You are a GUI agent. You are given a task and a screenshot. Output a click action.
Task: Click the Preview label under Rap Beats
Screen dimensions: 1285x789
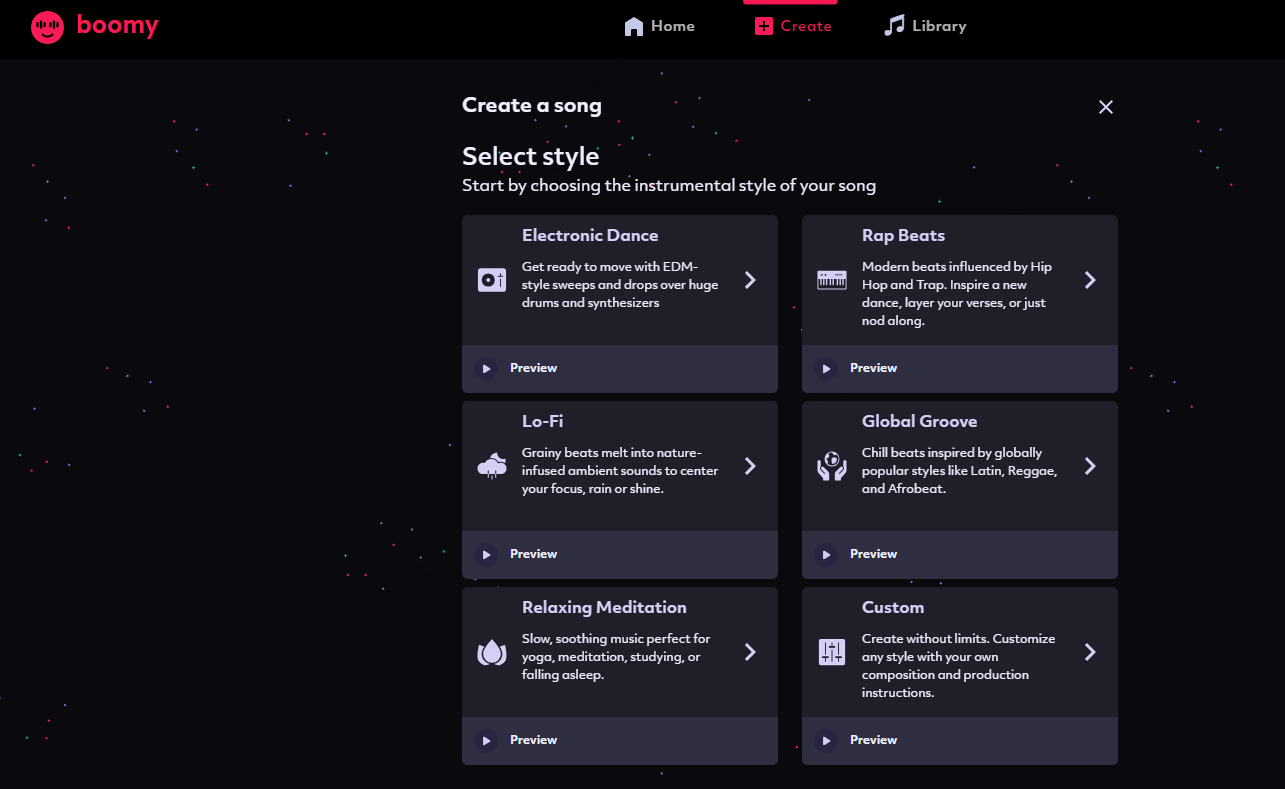873,368
